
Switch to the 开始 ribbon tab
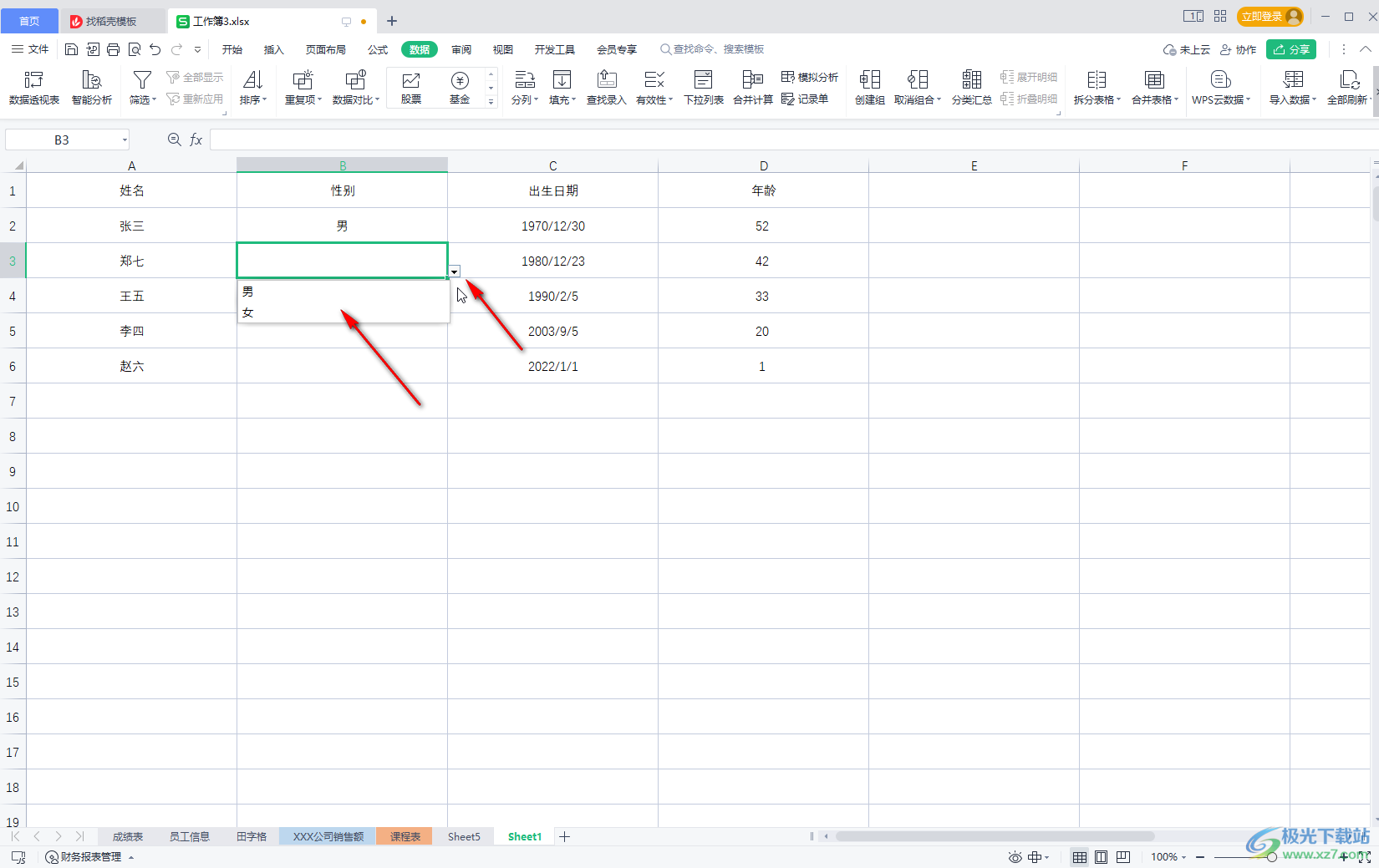click(232, 49)
